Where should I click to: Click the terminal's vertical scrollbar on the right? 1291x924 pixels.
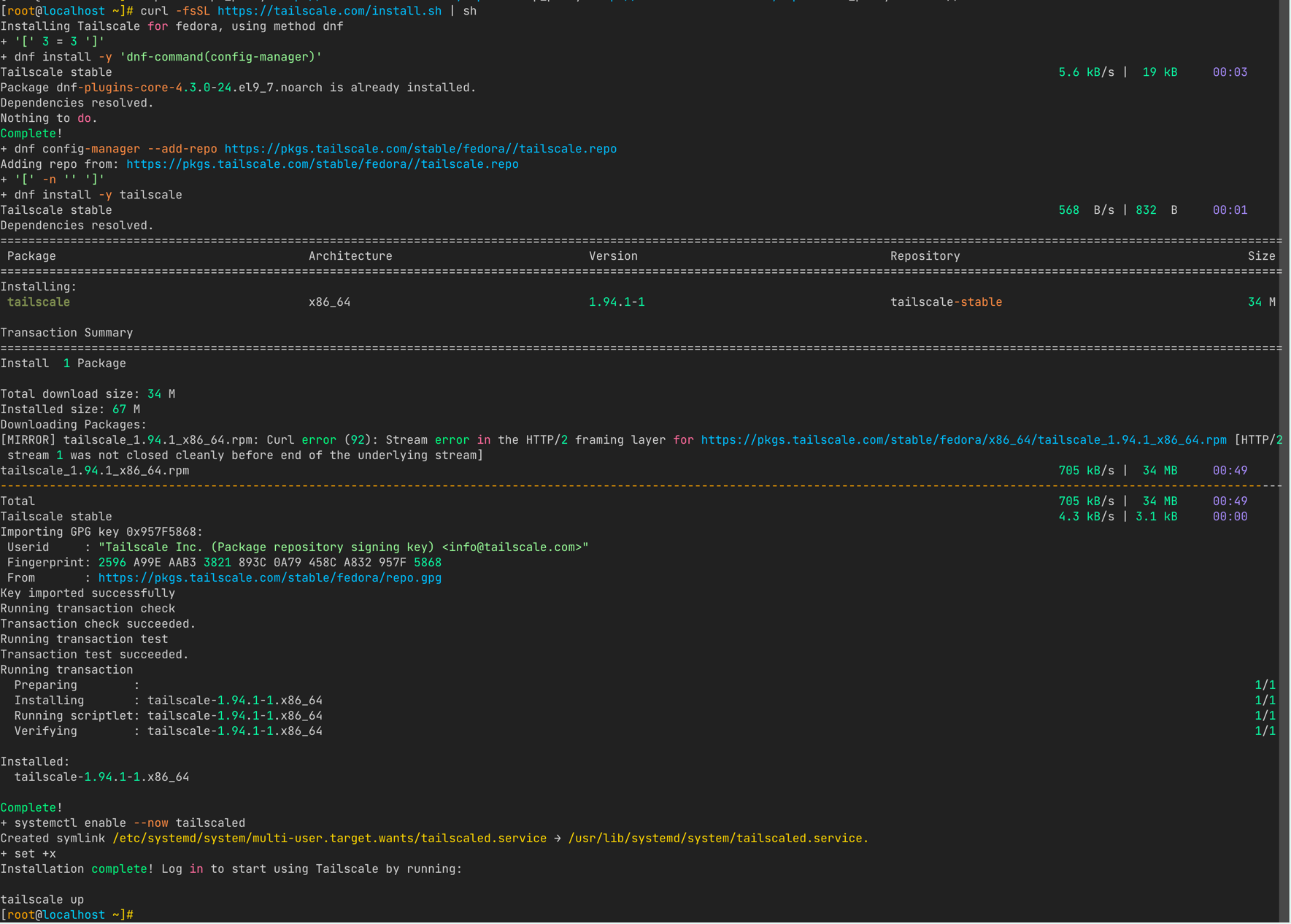click(1284, 460)
